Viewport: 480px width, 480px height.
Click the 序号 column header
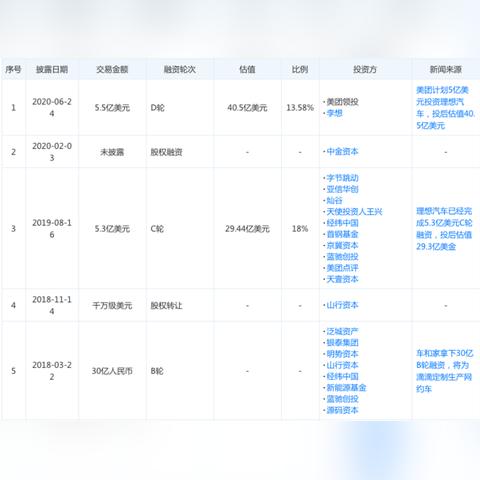13,69
